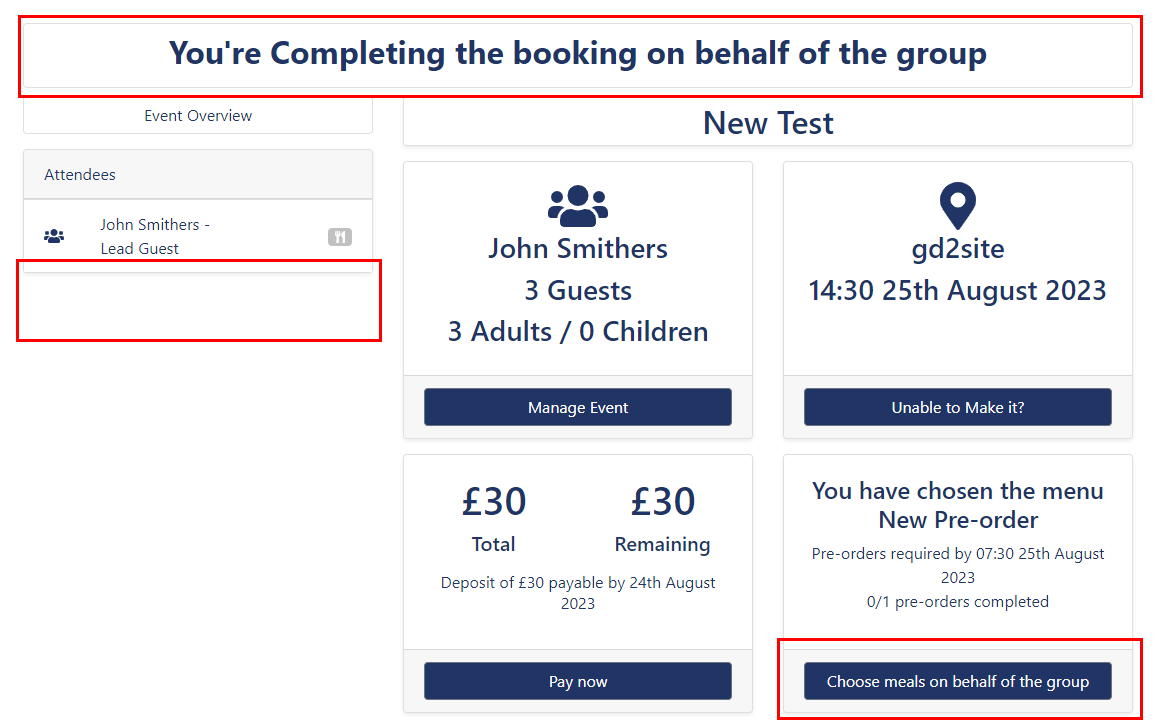Screen dimensions: 1166x728
Task: Choose meals on behalf of the group
Action: pos(958,681)
